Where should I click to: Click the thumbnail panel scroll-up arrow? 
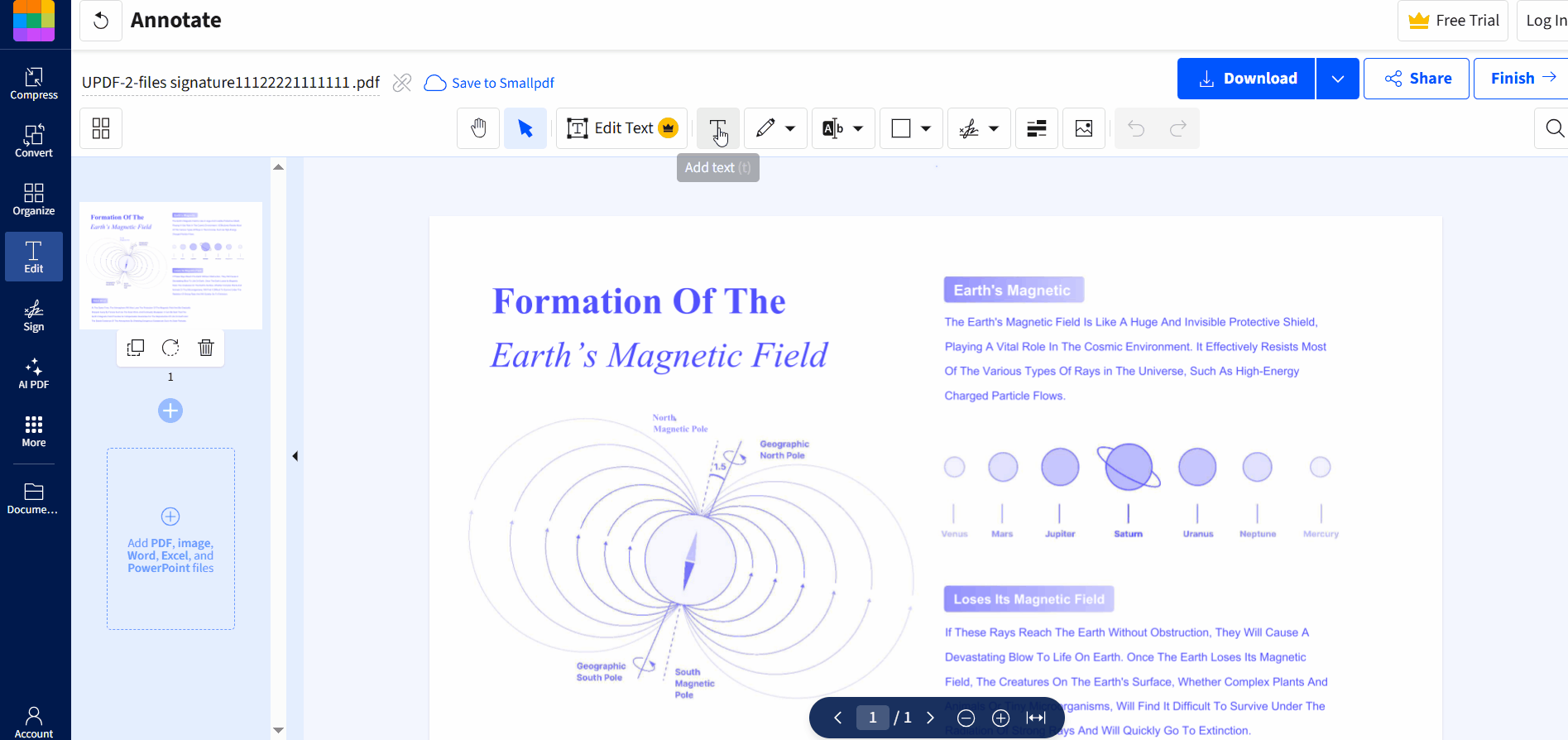pyautogui.click(x=279, y=167)
